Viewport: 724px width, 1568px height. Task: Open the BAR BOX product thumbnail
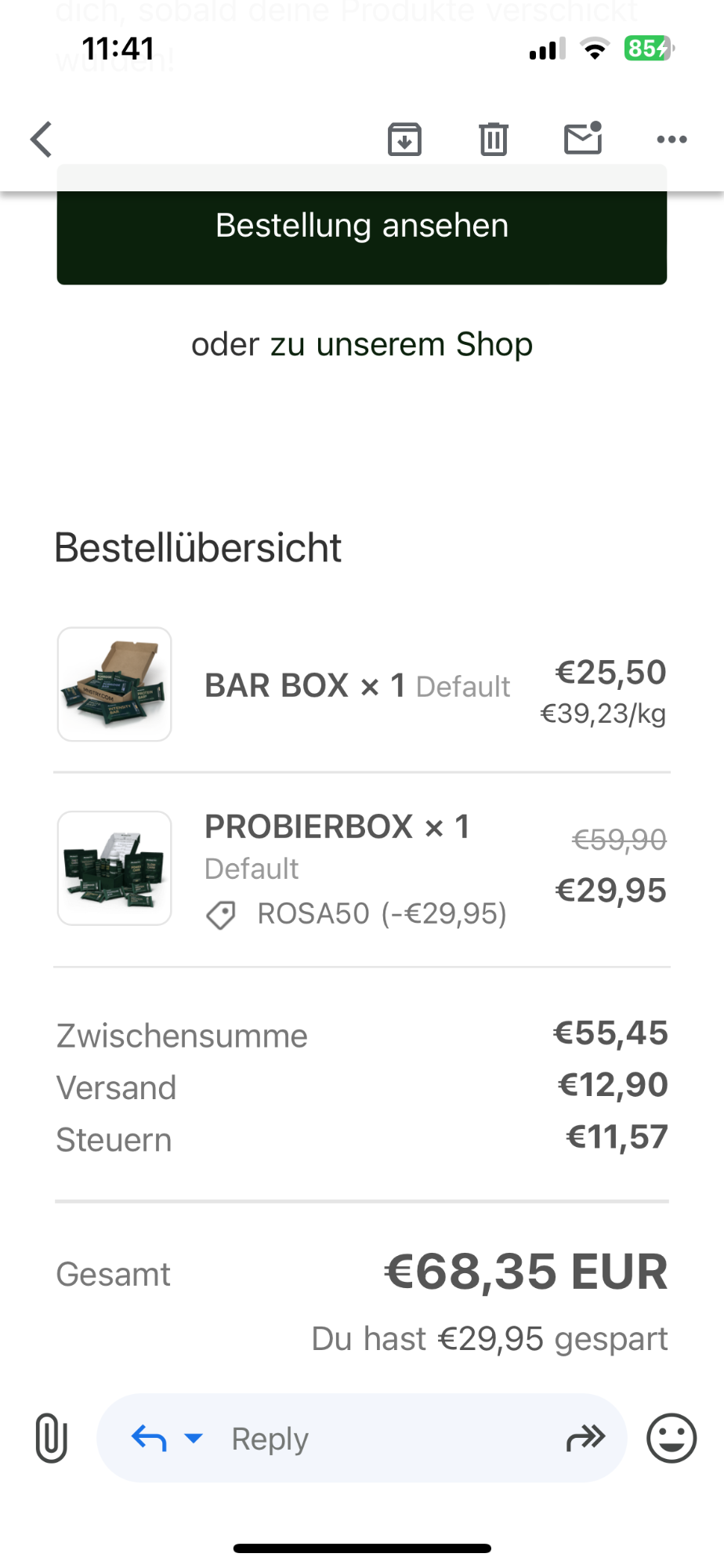coord(114,684)
